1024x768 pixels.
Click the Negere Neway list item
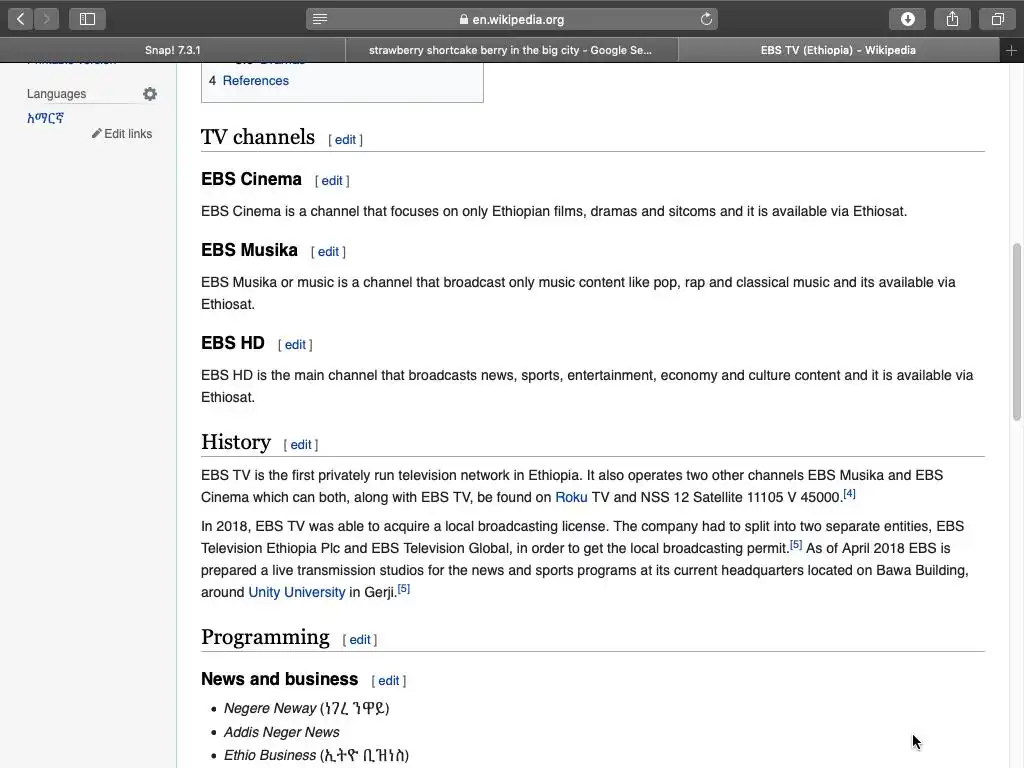click(x=306, y=709)
